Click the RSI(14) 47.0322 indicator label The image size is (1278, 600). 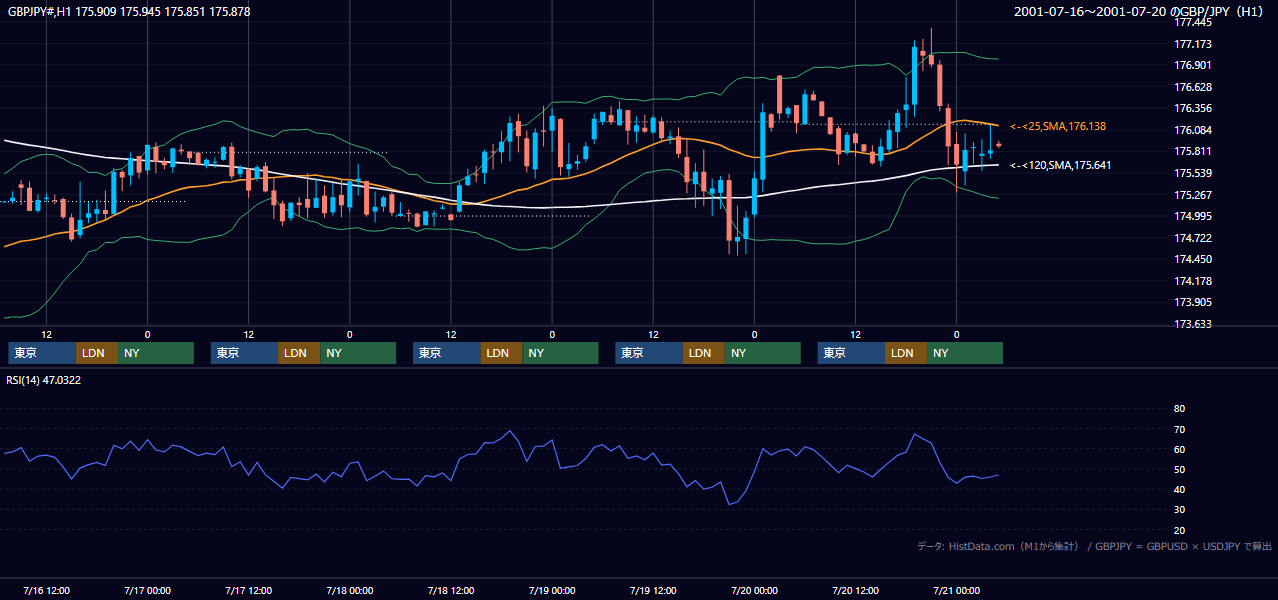tap(43, 380)
